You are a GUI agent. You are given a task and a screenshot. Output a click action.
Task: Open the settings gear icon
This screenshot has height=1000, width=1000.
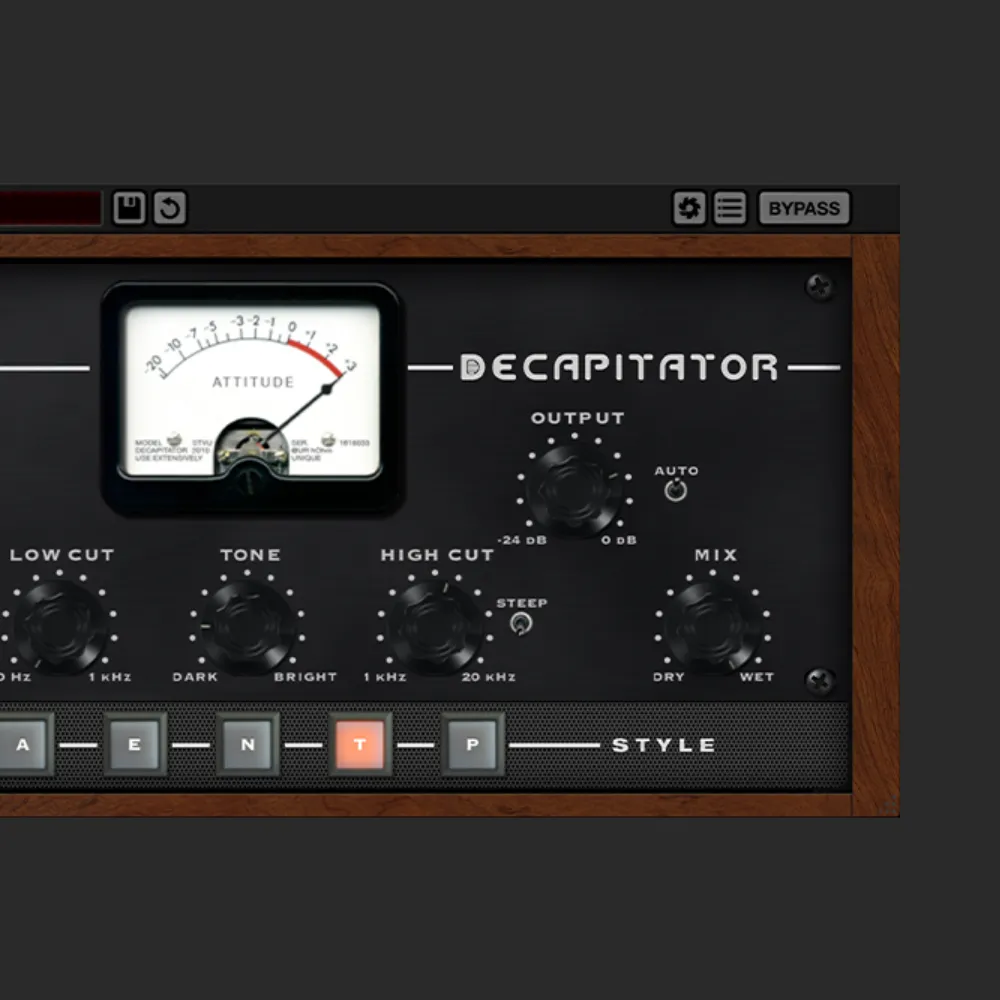pyautogui.click(x=688, y=209)
